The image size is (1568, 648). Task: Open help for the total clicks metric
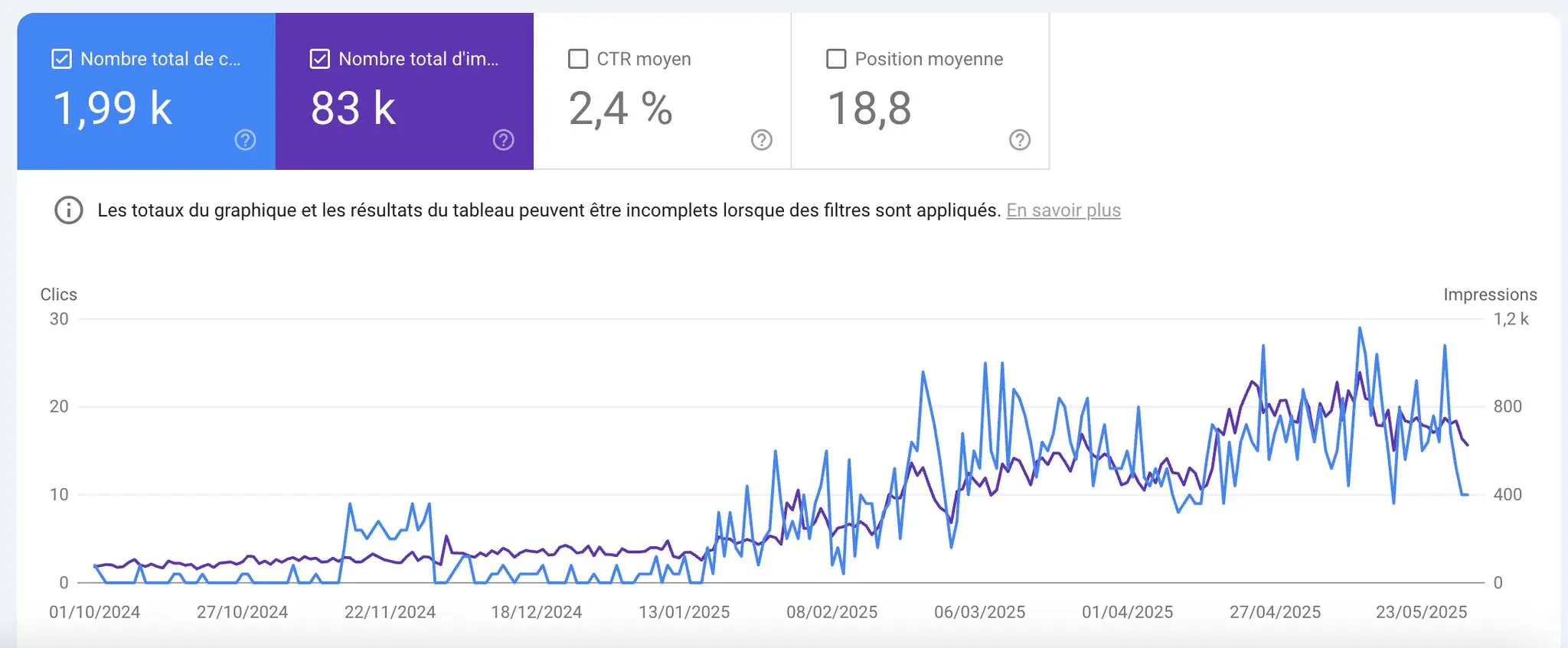245,140
